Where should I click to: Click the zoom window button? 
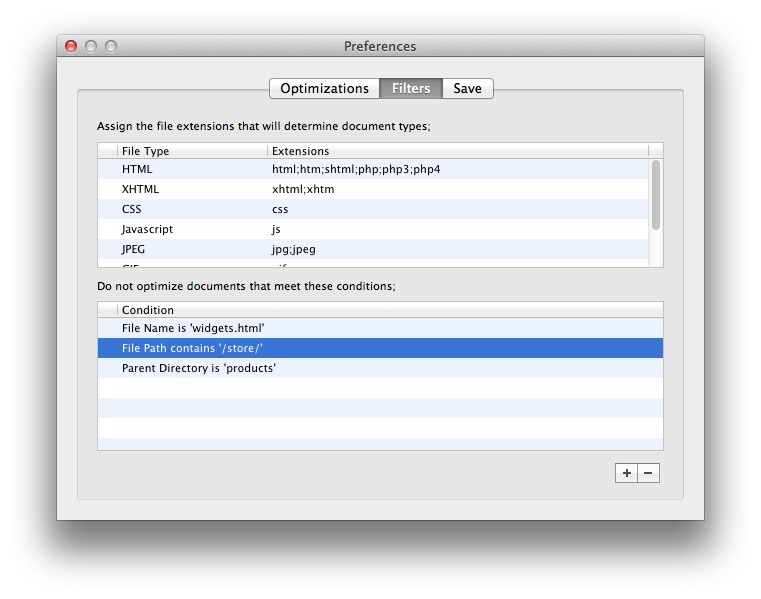coord(111,46)
